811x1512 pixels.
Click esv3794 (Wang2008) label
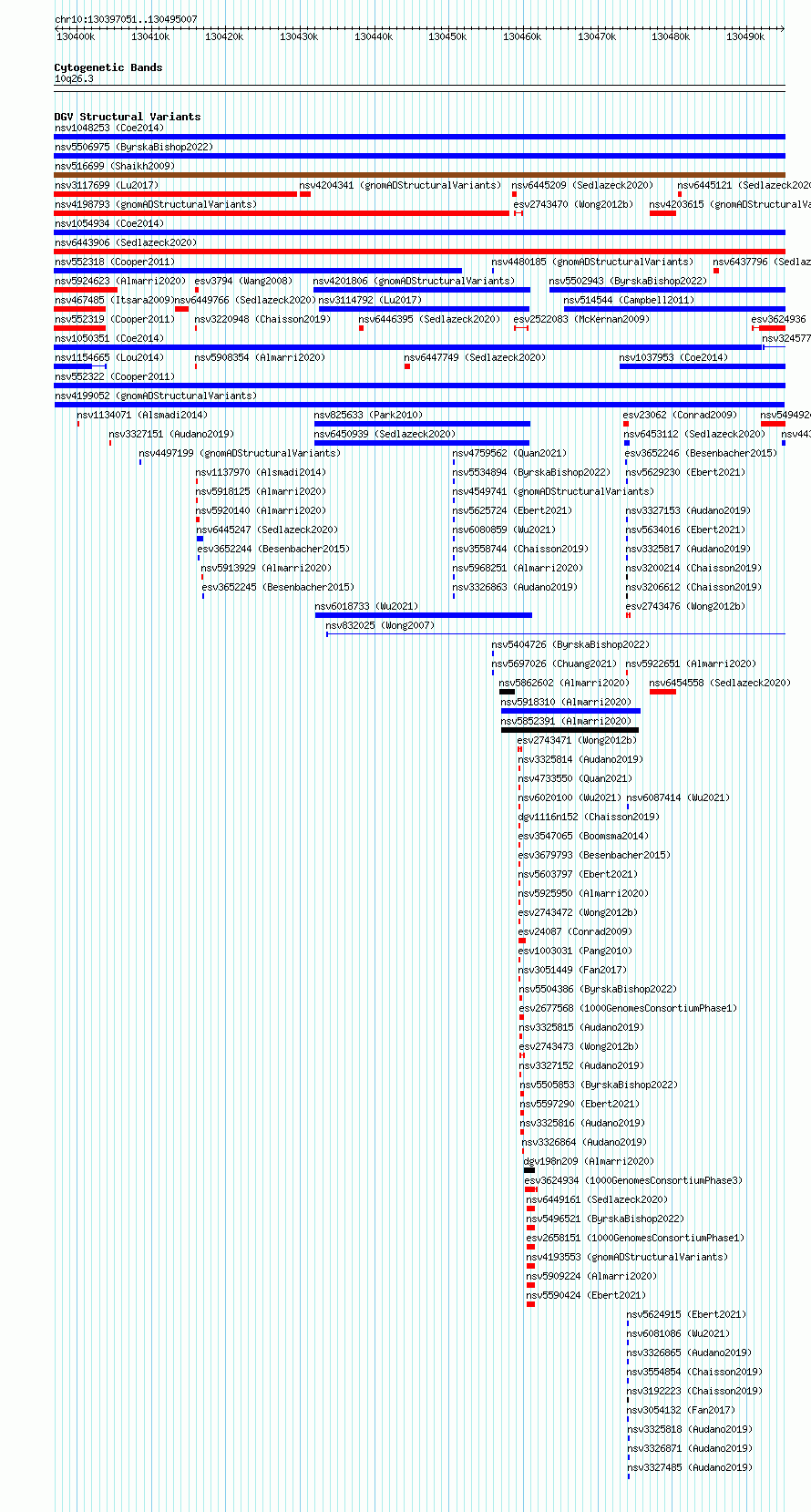pyautogui.click(x=244, y=281)
